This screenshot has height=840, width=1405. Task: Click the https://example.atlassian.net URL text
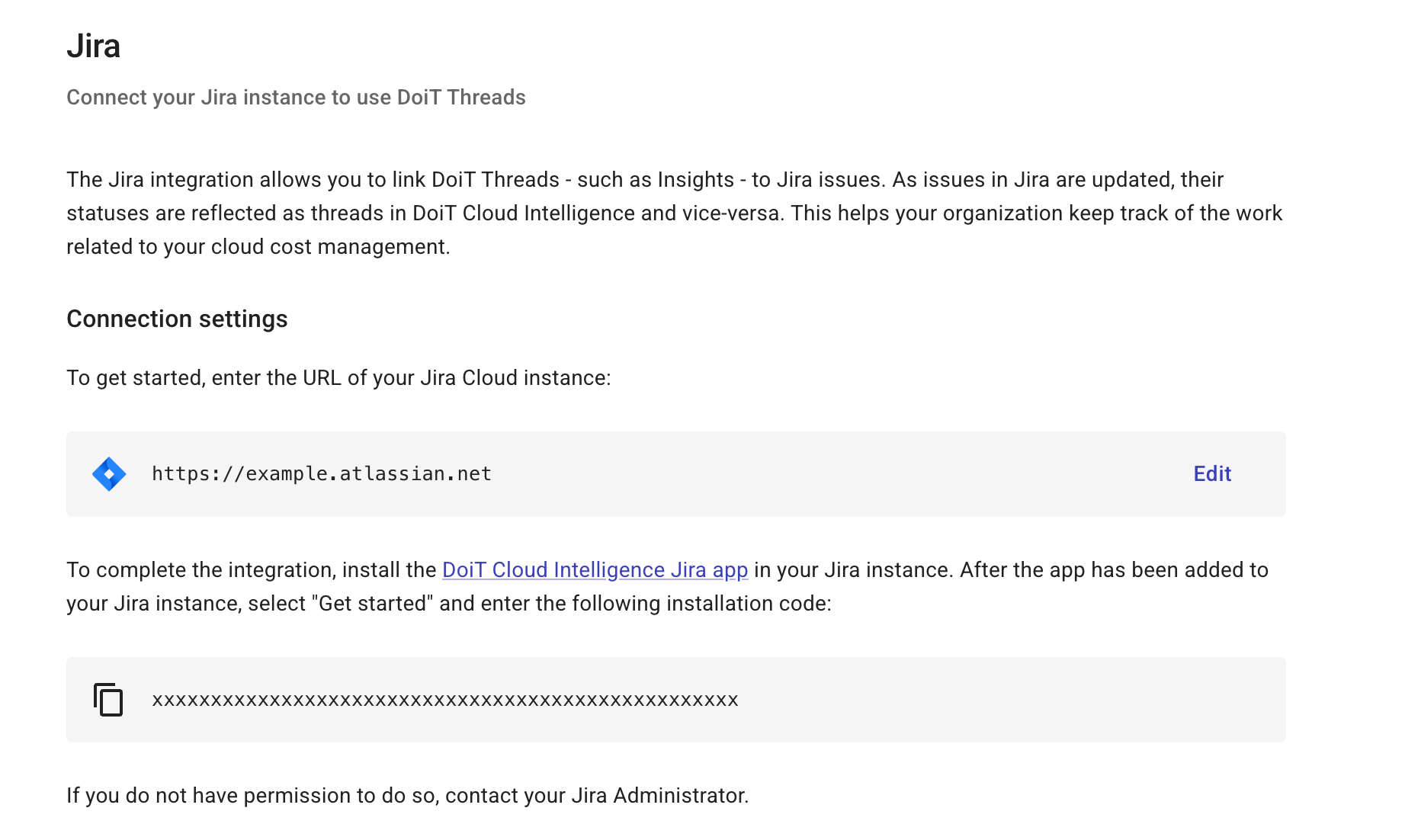321,473
